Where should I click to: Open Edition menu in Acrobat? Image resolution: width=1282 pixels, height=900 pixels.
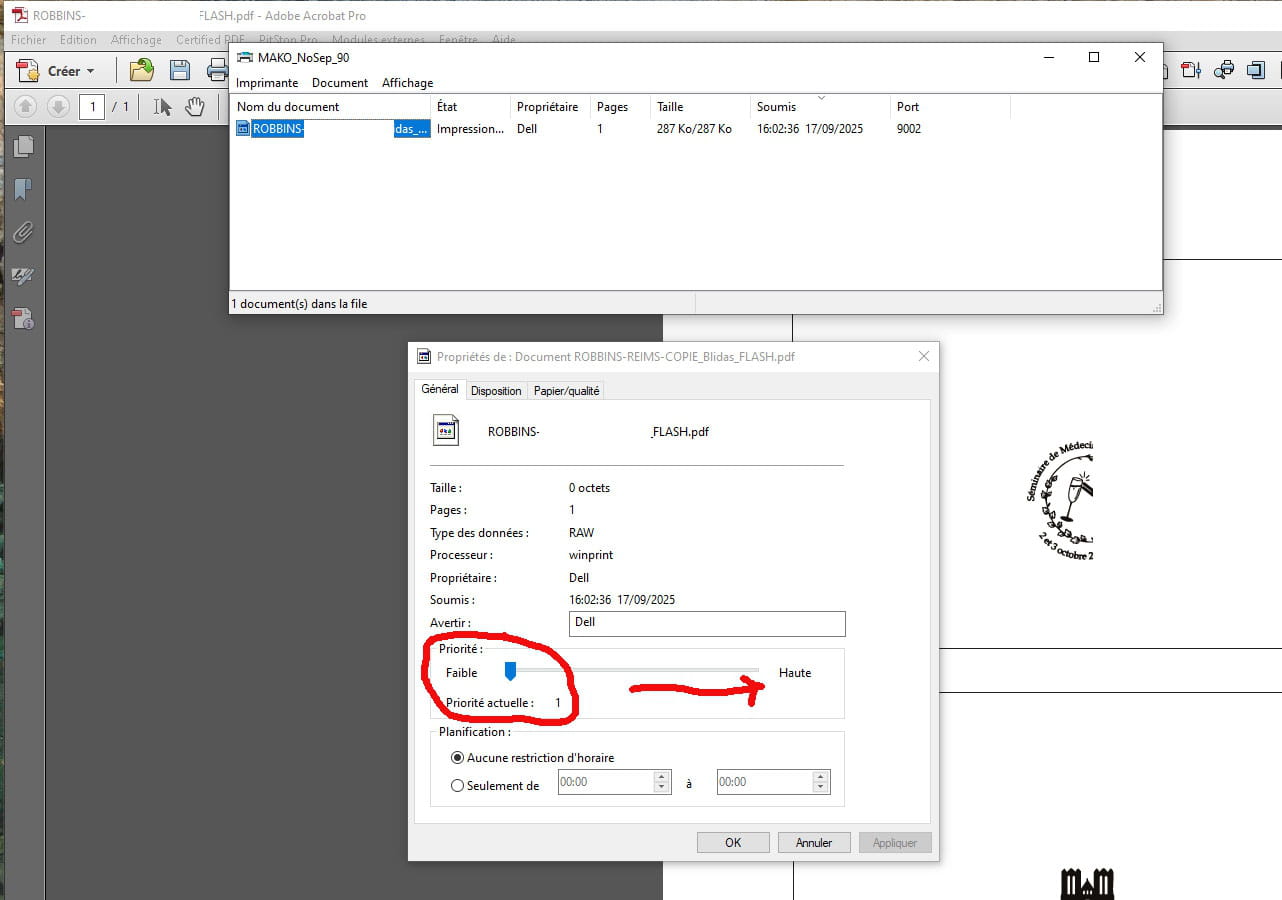78,40
